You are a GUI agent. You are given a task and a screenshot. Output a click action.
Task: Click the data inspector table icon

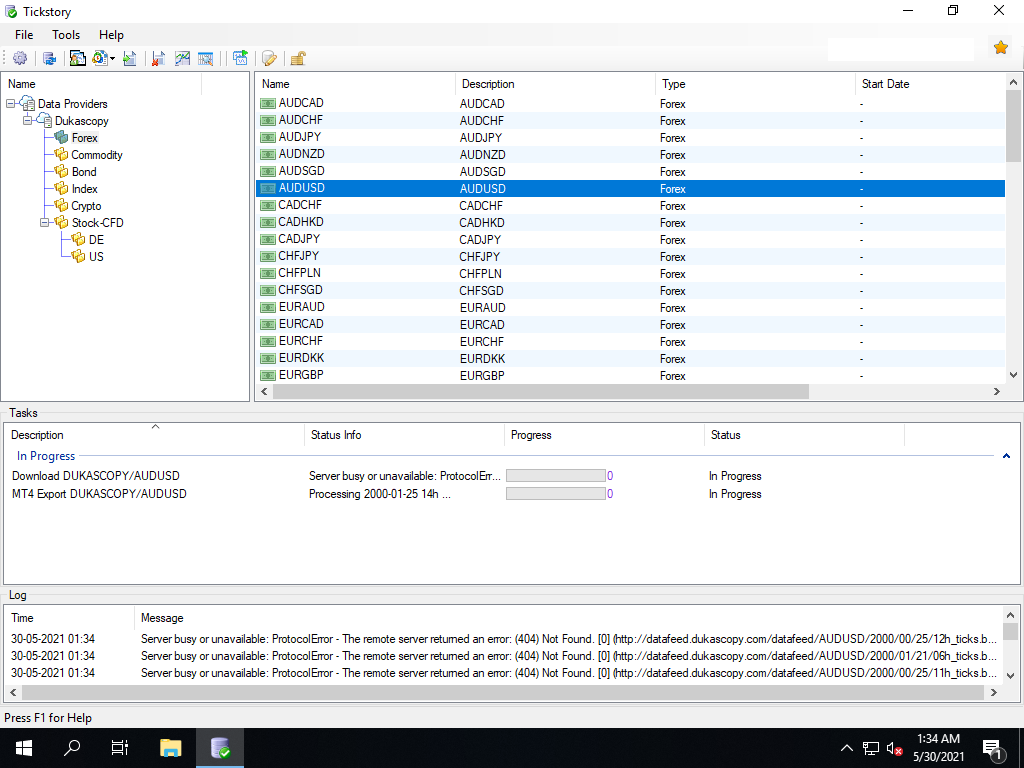coord(206,58)
